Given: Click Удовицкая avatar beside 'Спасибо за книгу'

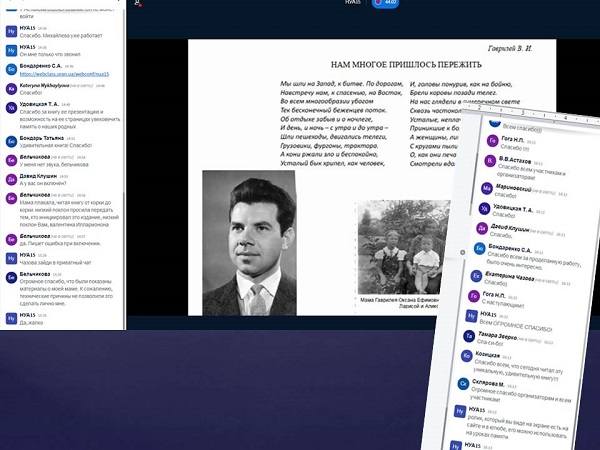Looking at the screenshot, I should pyautogui.click(x=11, y=108).
